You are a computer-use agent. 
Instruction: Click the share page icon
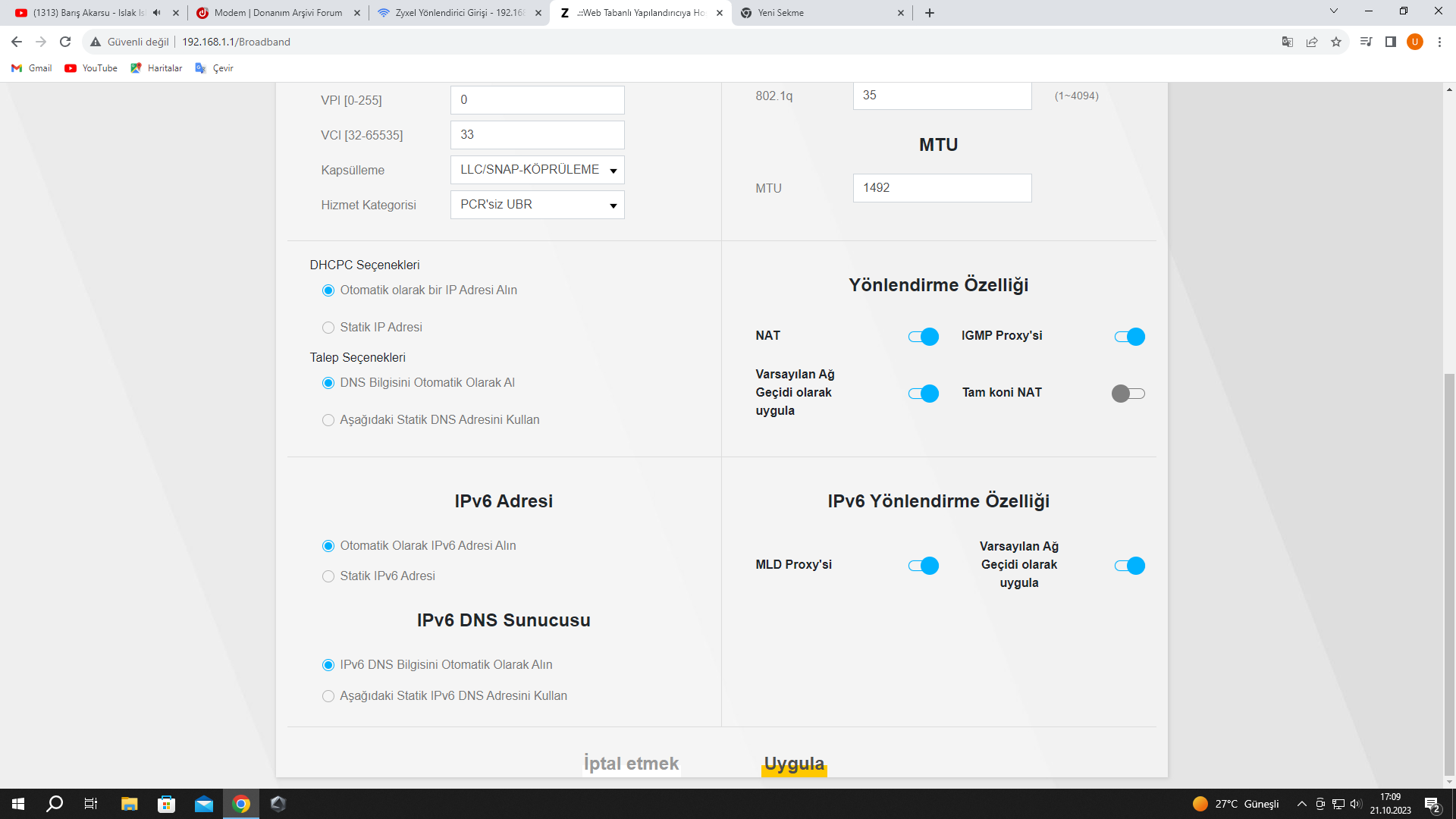pyautogui.click(x=1312, y=42)
